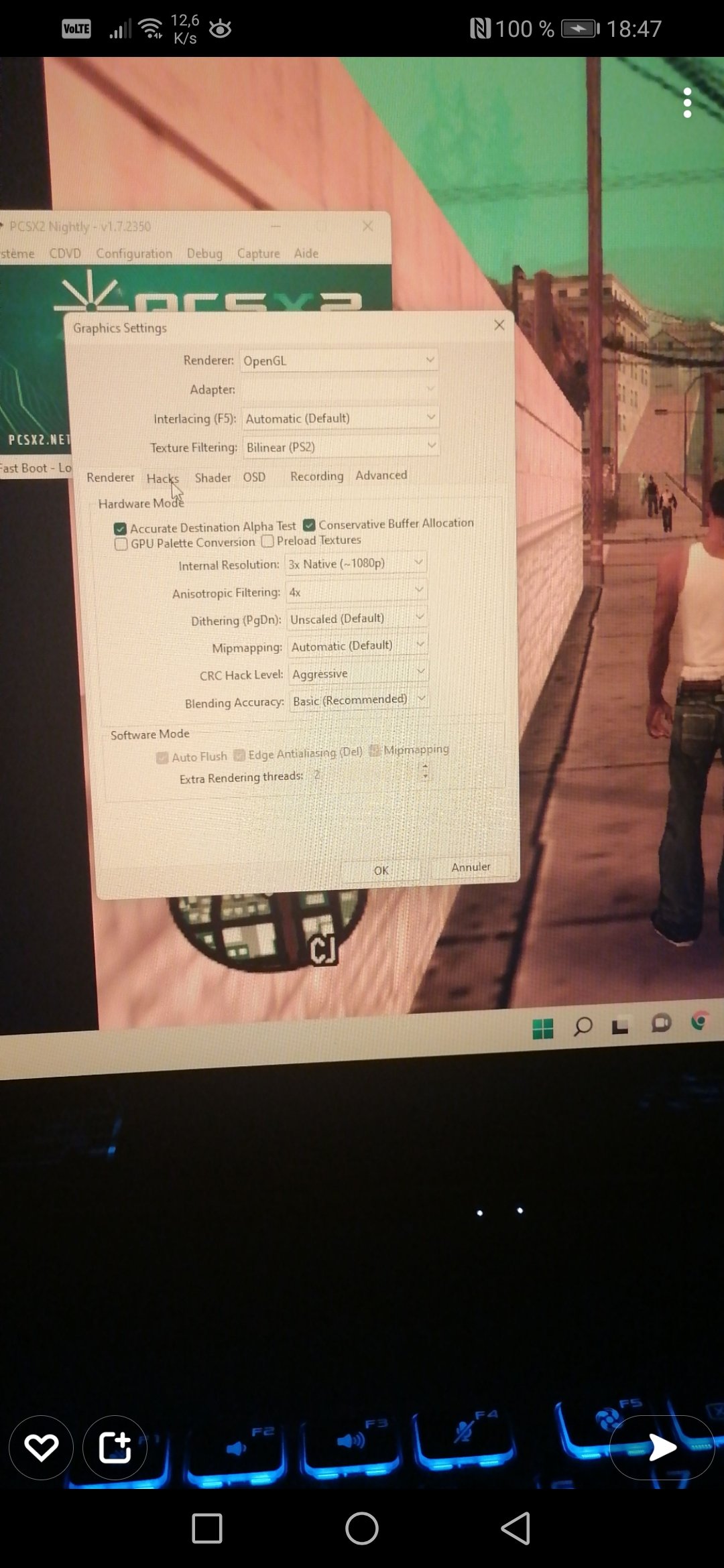
Task: Enable Preload Textures checkbox
Action: (267, 541)
